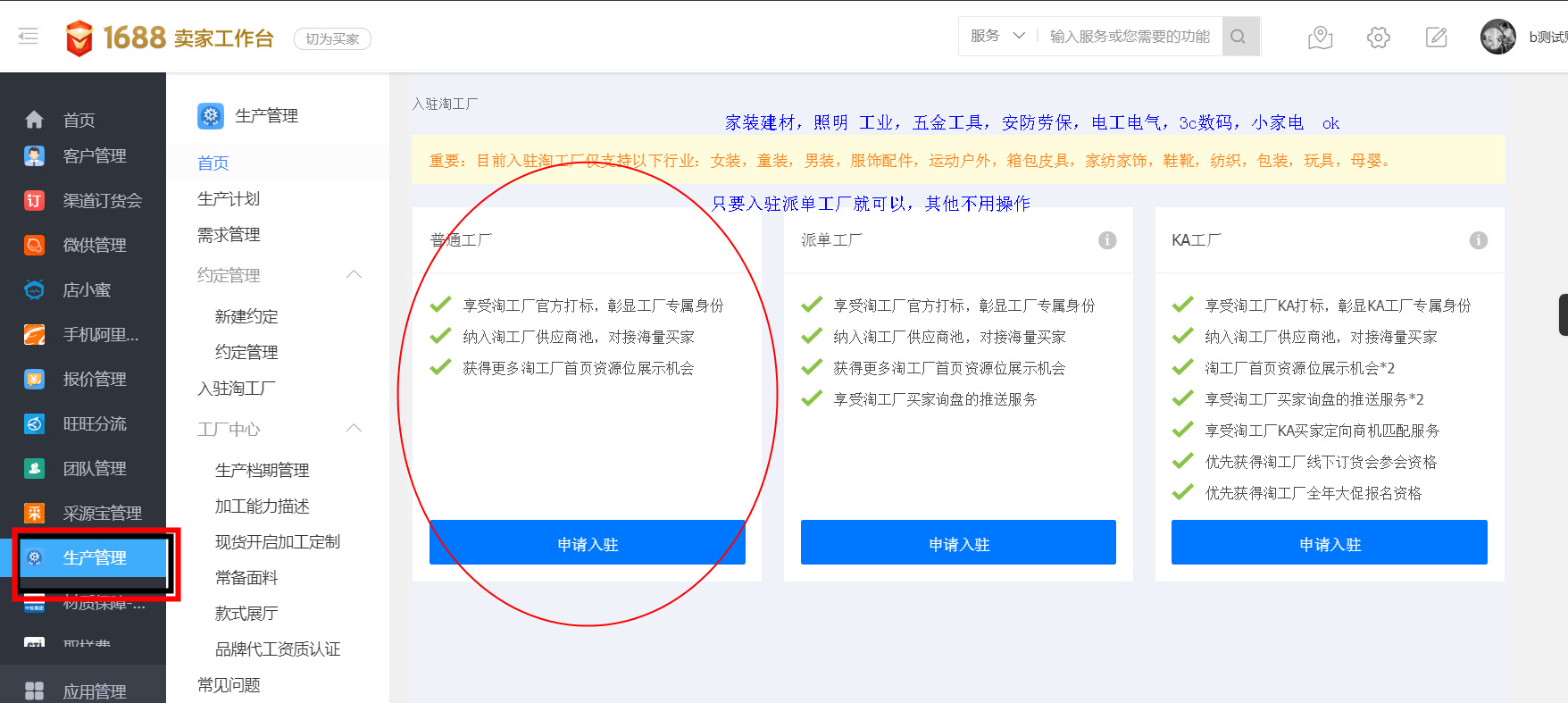The height and width of the screenshot is (703, 1568).
Task: Click the 采源宝管理 sidebar icon
Action: 34,513
